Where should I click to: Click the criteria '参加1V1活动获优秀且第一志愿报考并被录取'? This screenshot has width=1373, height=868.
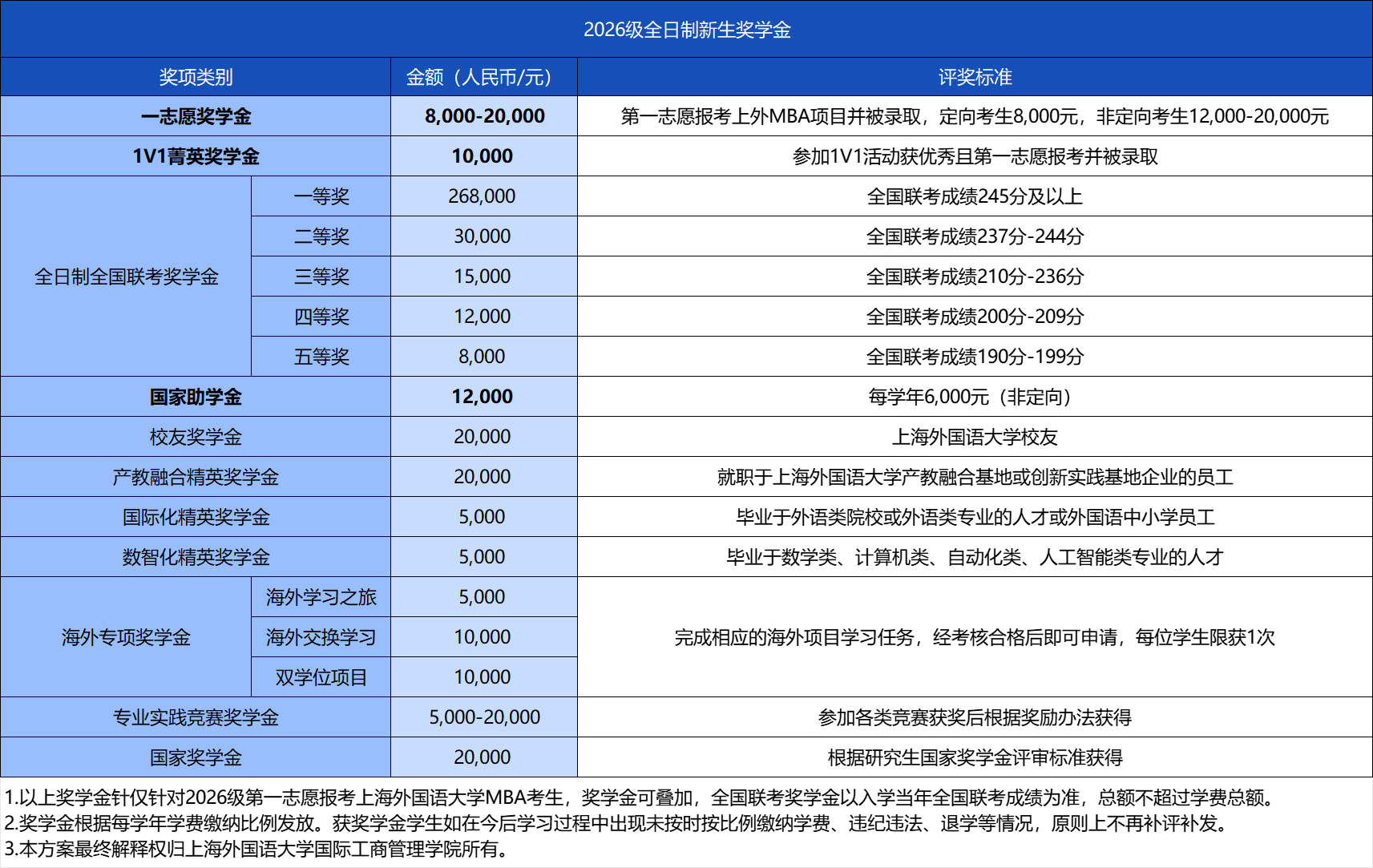coord(975,156)
